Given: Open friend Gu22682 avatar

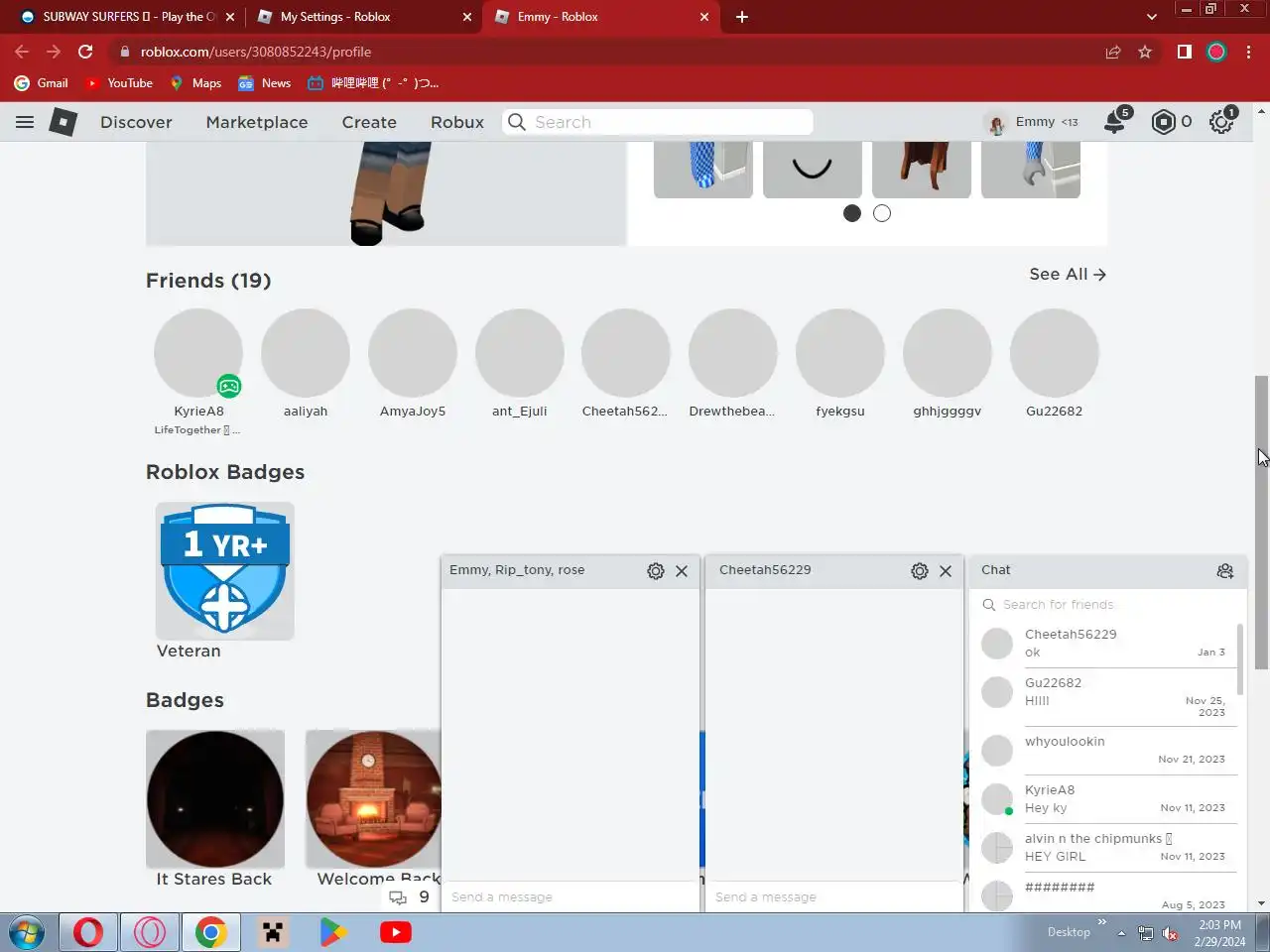Looking at the screenshot, I should coord(1055,353).
